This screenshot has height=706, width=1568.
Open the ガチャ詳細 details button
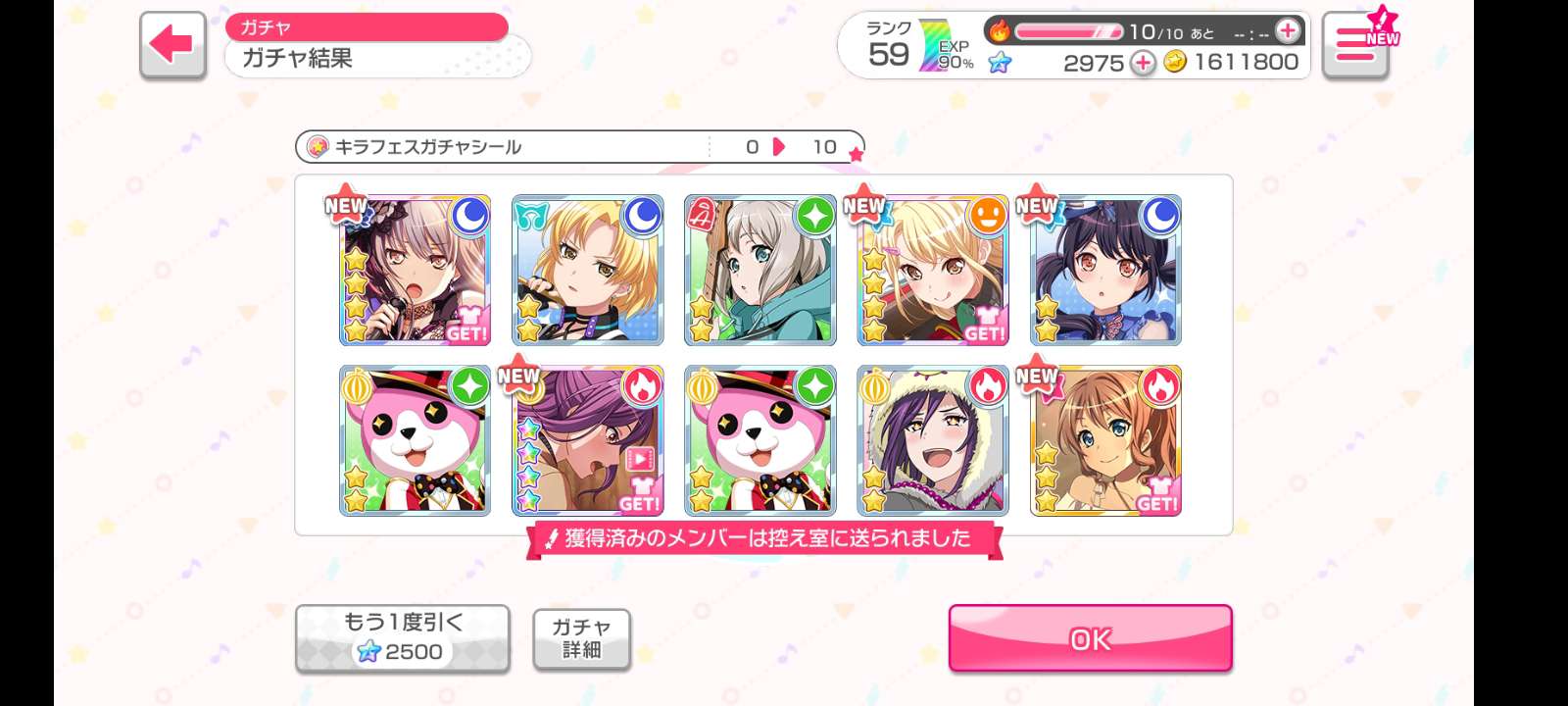tap(581, 638)
